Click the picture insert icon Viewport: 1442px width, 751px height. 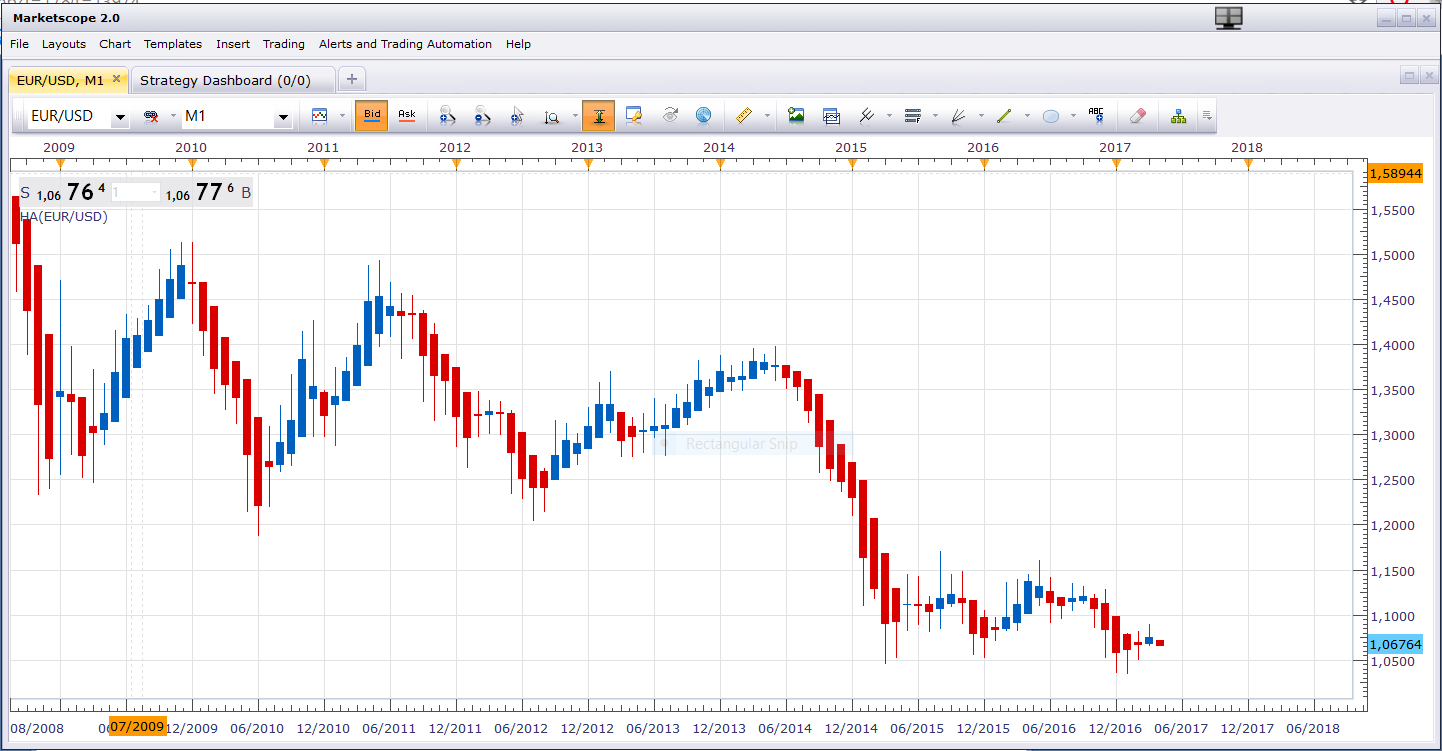(796, 116)
